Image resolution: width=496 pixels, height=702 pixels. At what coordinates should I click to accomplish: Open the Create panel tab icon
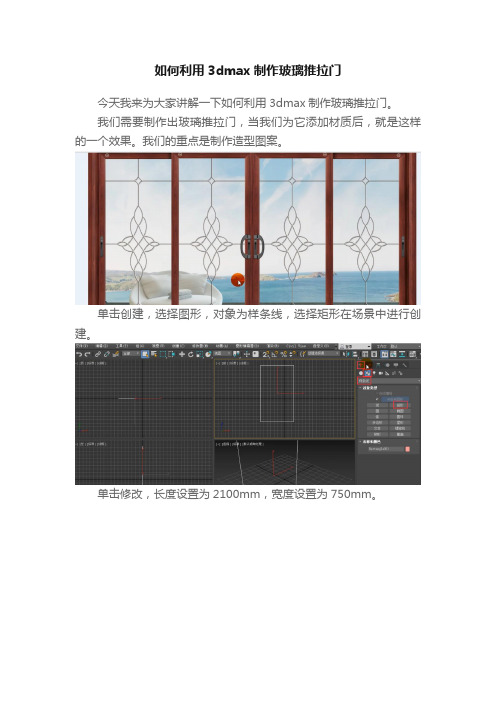click(361, 365)
